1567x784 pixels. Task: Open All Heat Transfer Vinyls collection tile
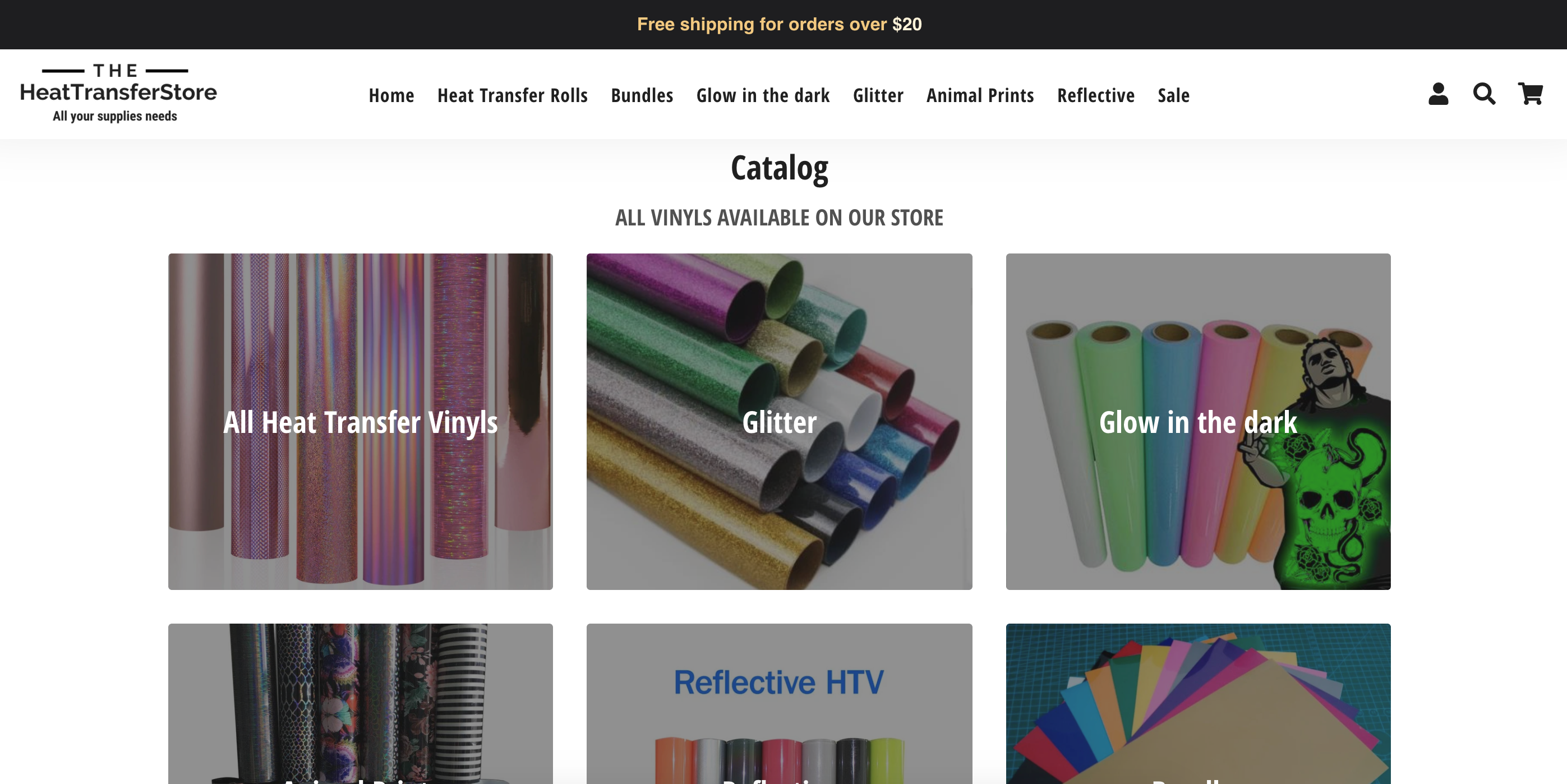click(x=360, y=422)
